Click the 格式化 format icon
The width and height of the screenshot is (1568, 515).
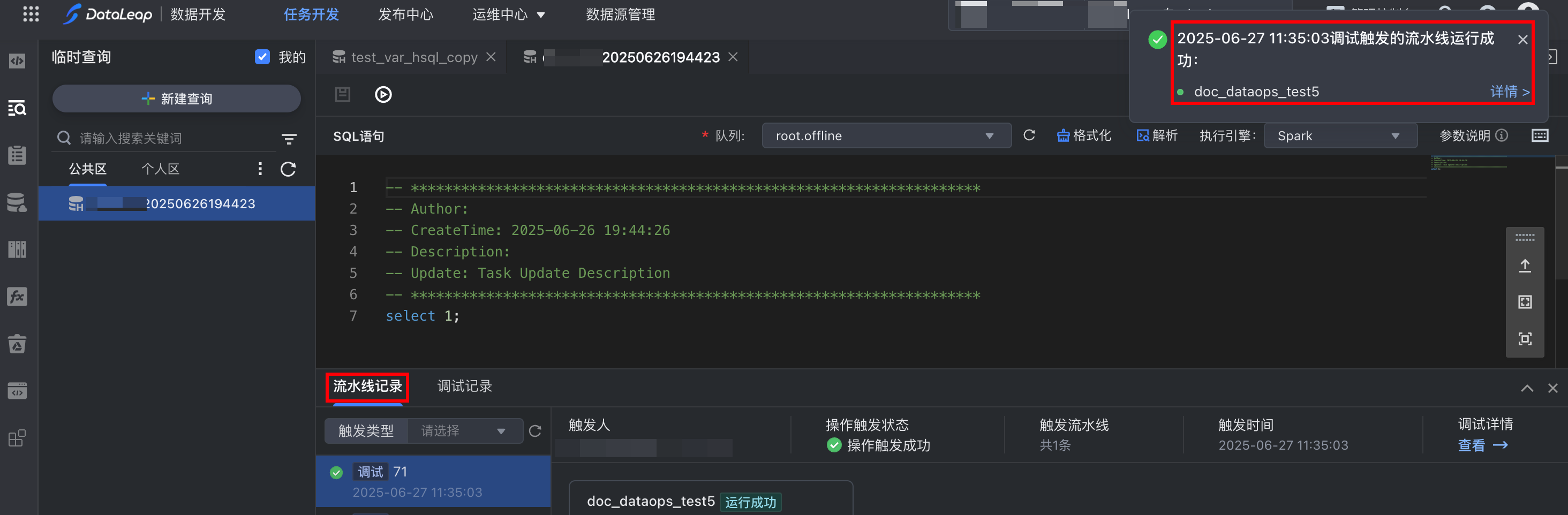click(x=1063, y=136)
